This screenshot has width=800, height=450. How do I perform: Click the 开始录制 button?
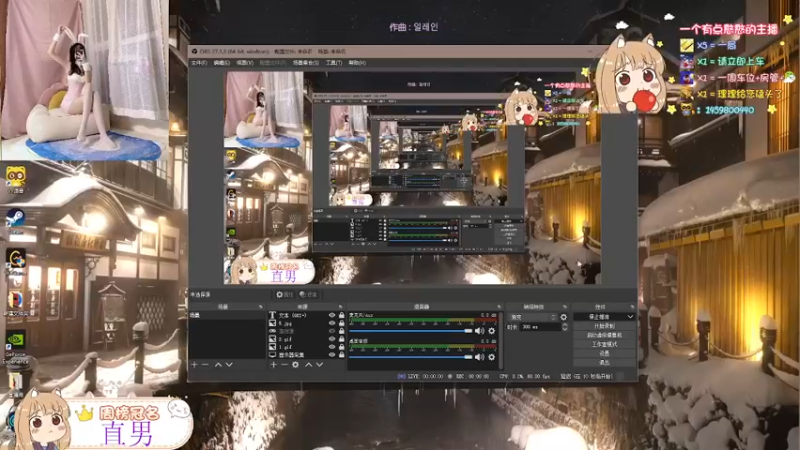[604, 326]
